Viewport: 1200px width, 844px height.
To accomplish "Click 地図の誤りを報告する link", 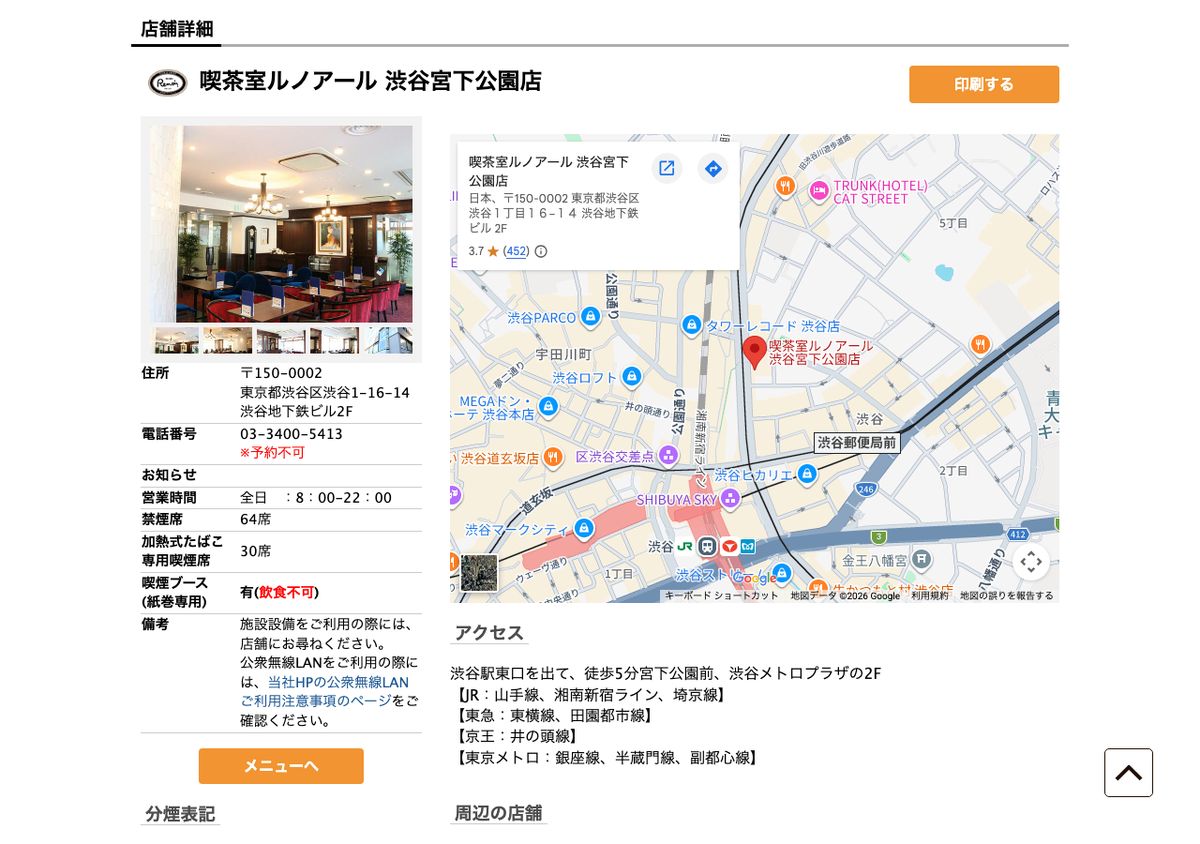I will [x=1006, y=596].
